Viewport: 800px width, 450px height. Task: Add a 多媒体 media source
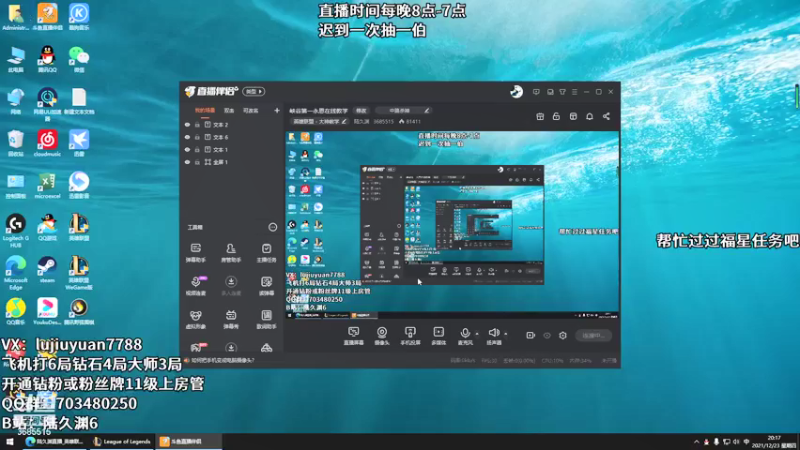pyautogui.click(x=438, y=336)
